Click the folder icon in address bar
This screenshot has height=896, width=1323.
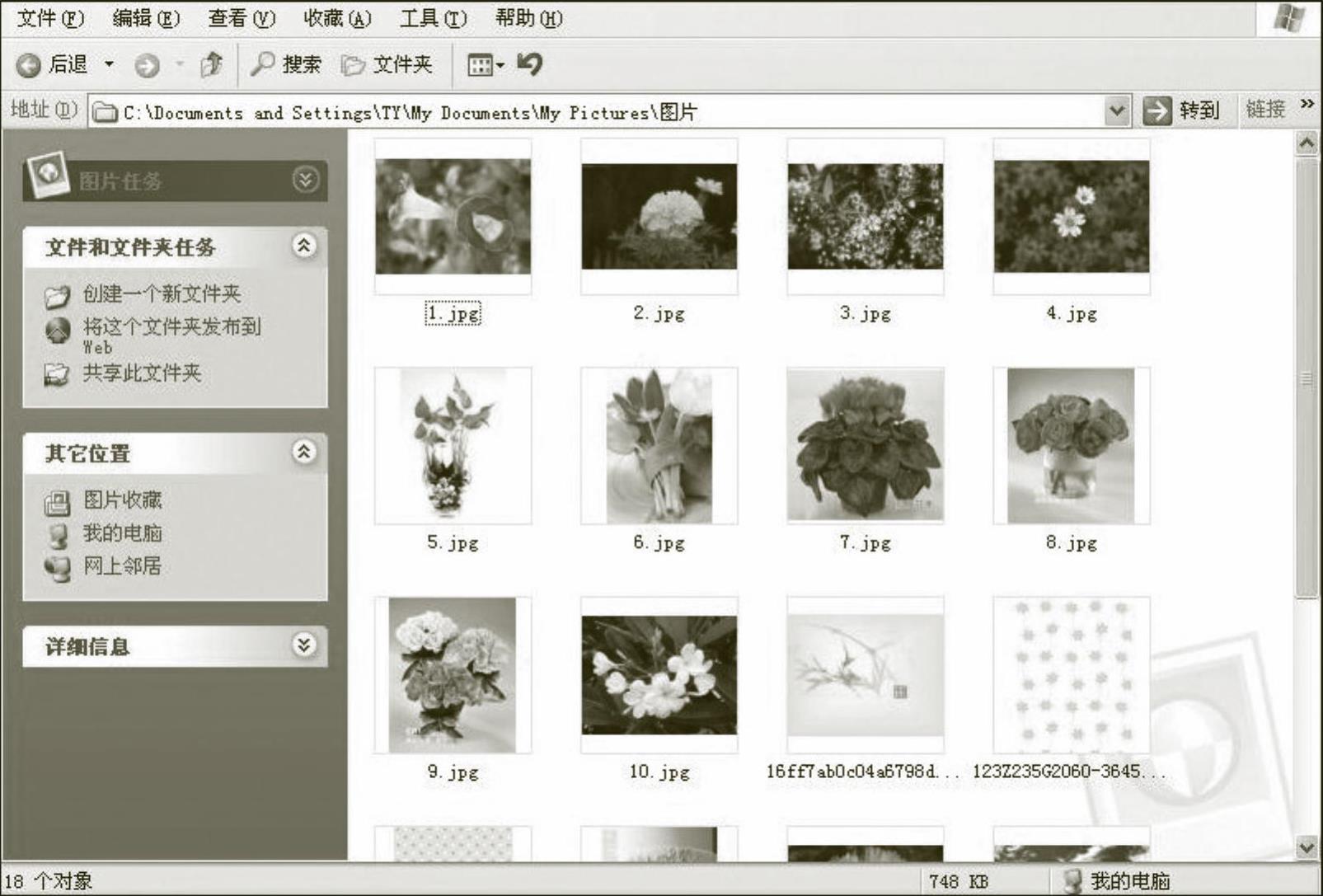(x=105, y=112)
